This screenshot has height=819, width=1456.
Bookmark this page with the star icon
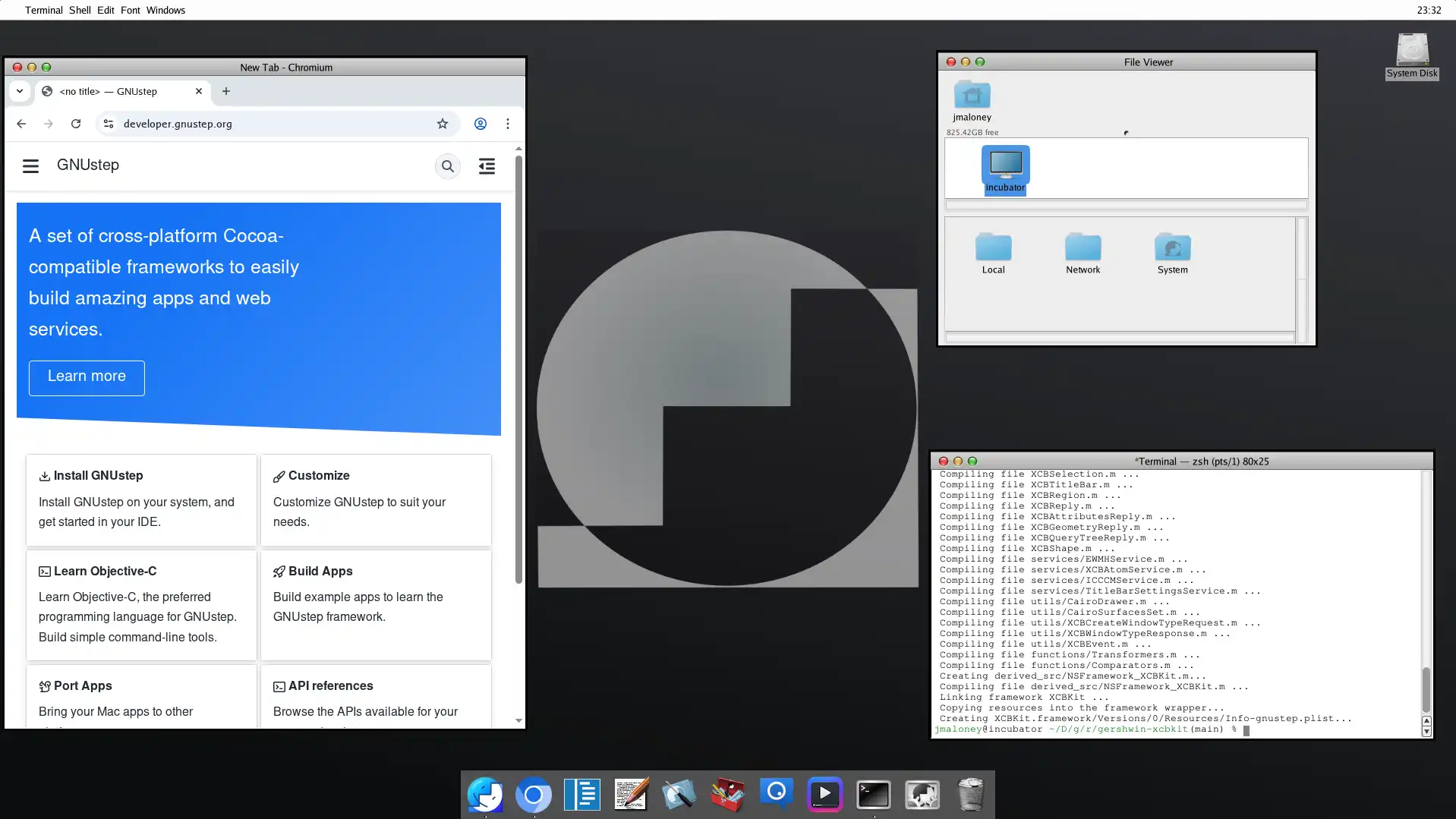pyautogui.click(x=443, y=124)
